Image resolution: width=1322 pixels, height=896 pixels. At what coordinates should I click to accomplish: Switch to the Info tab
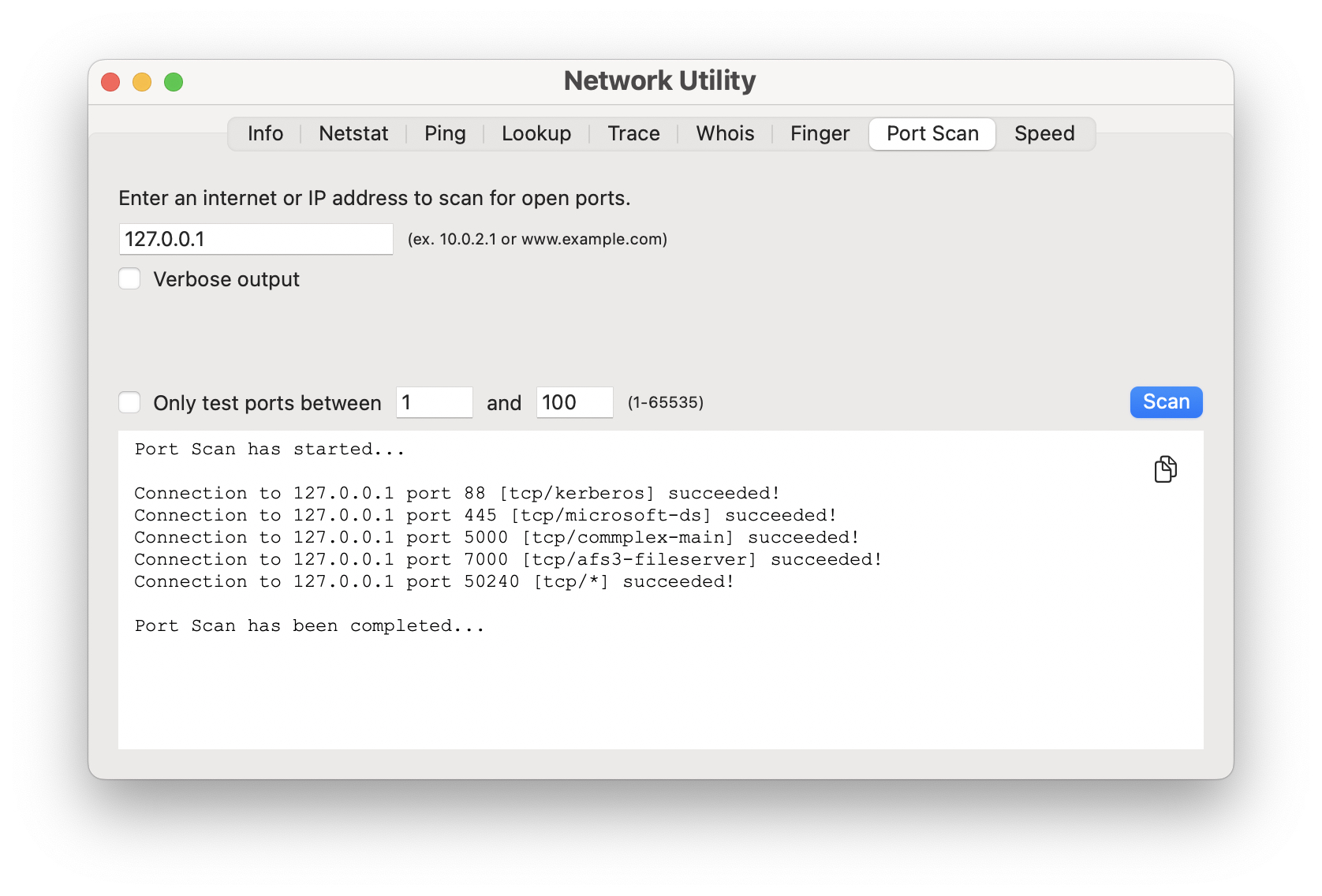pyautogui.click(x=265, y=134)
